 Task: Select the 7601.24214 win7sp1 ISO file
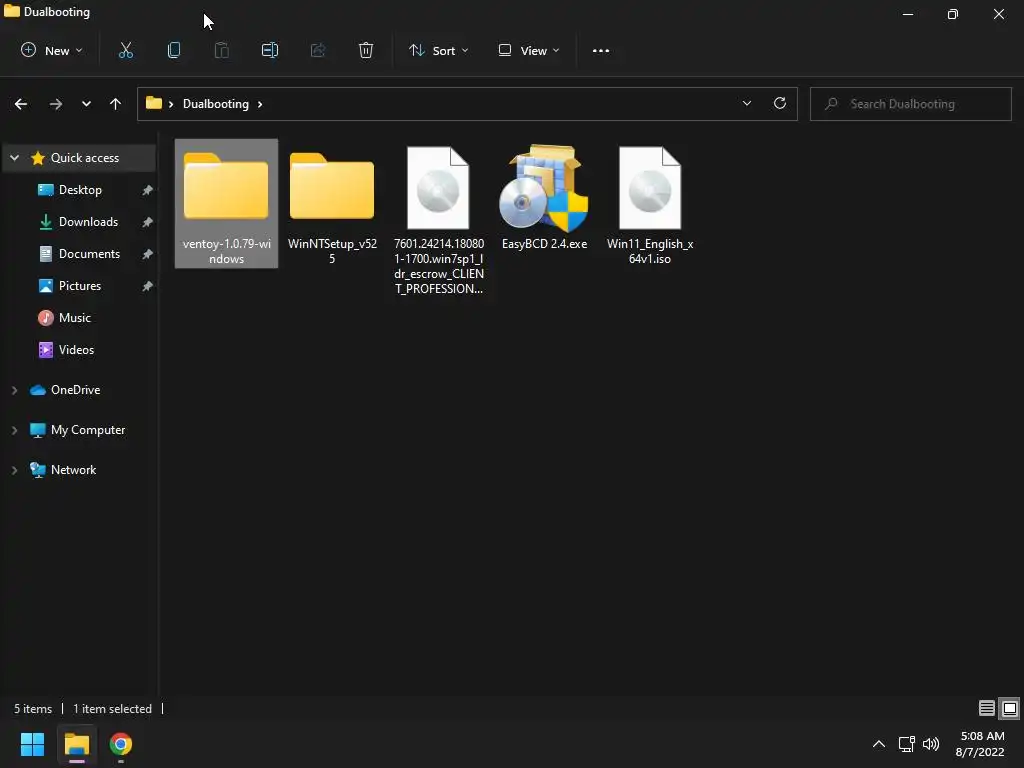coord(438,219)
